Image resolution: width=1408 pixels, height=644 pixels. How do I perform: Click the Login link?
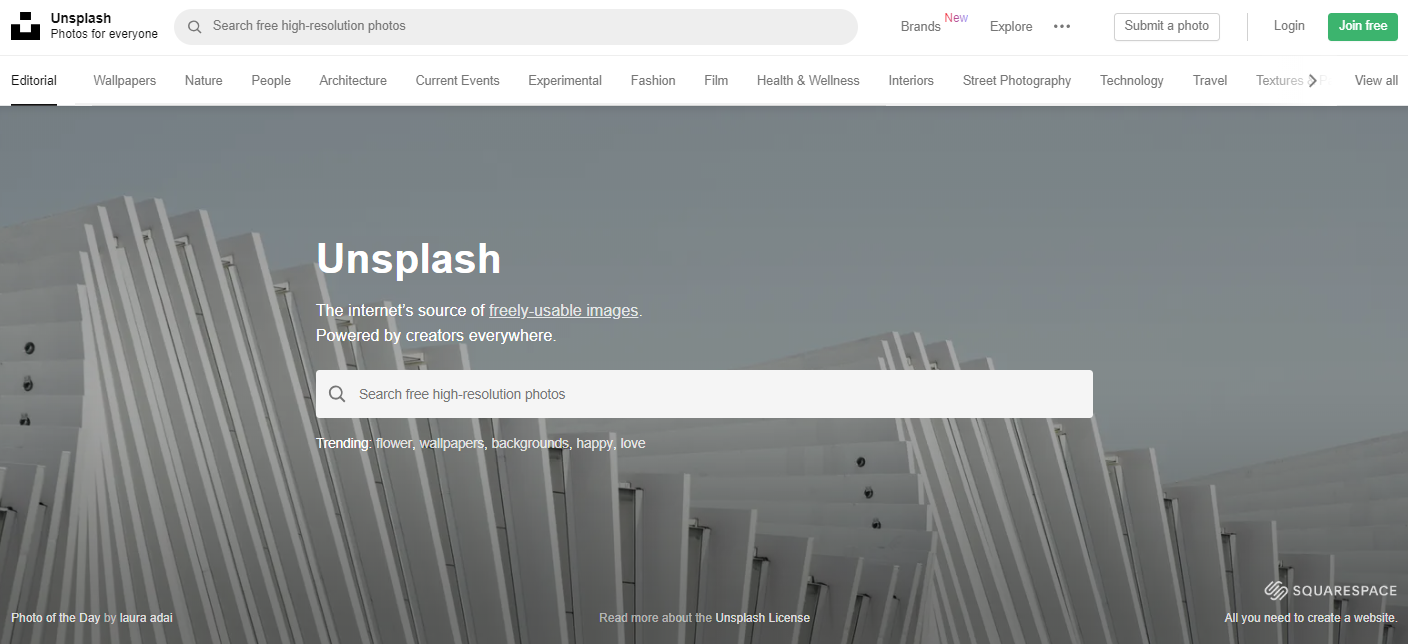1289,26
